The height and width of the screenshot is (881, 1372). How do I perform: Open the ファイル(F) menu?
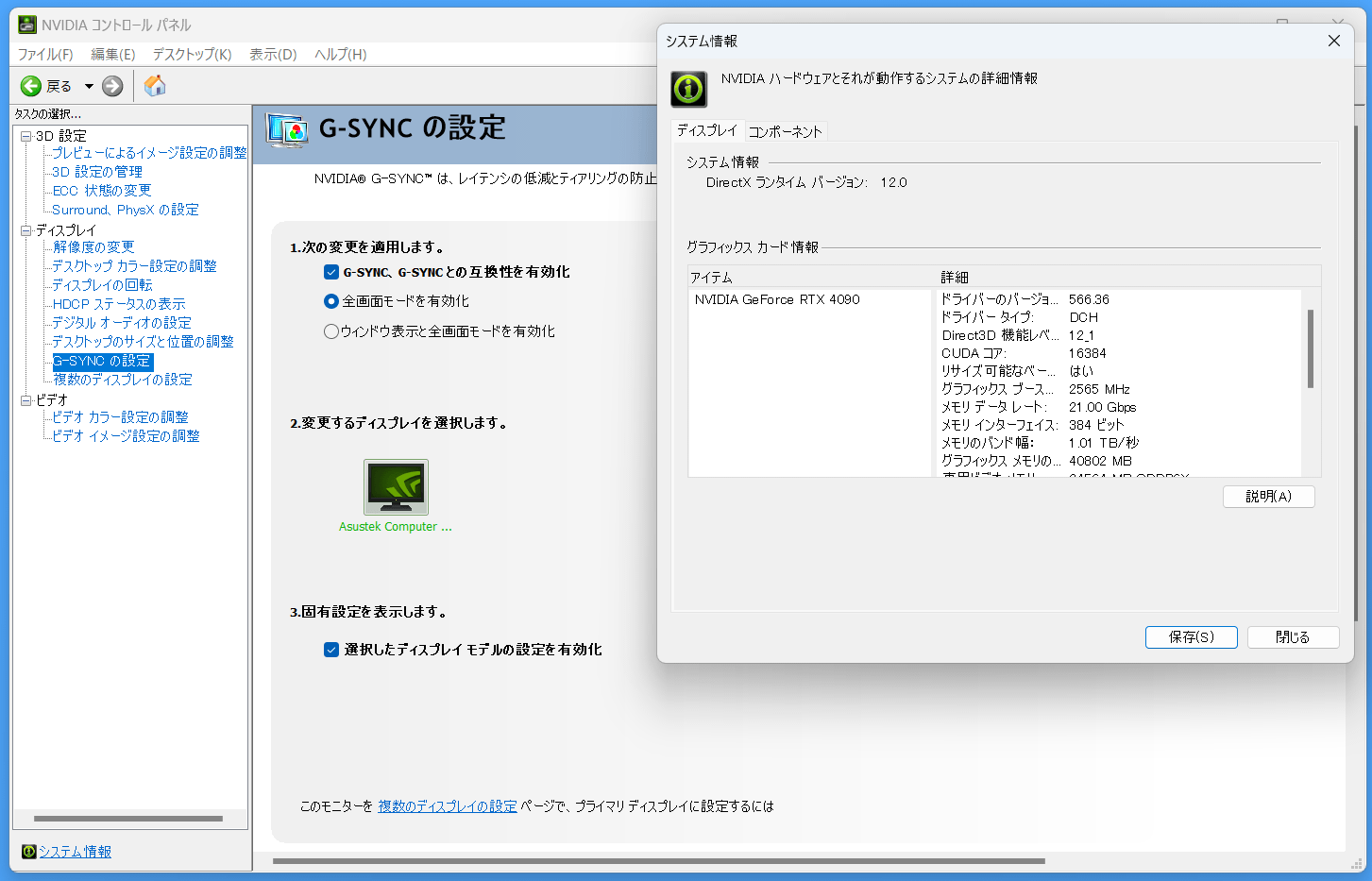(45, 55)
